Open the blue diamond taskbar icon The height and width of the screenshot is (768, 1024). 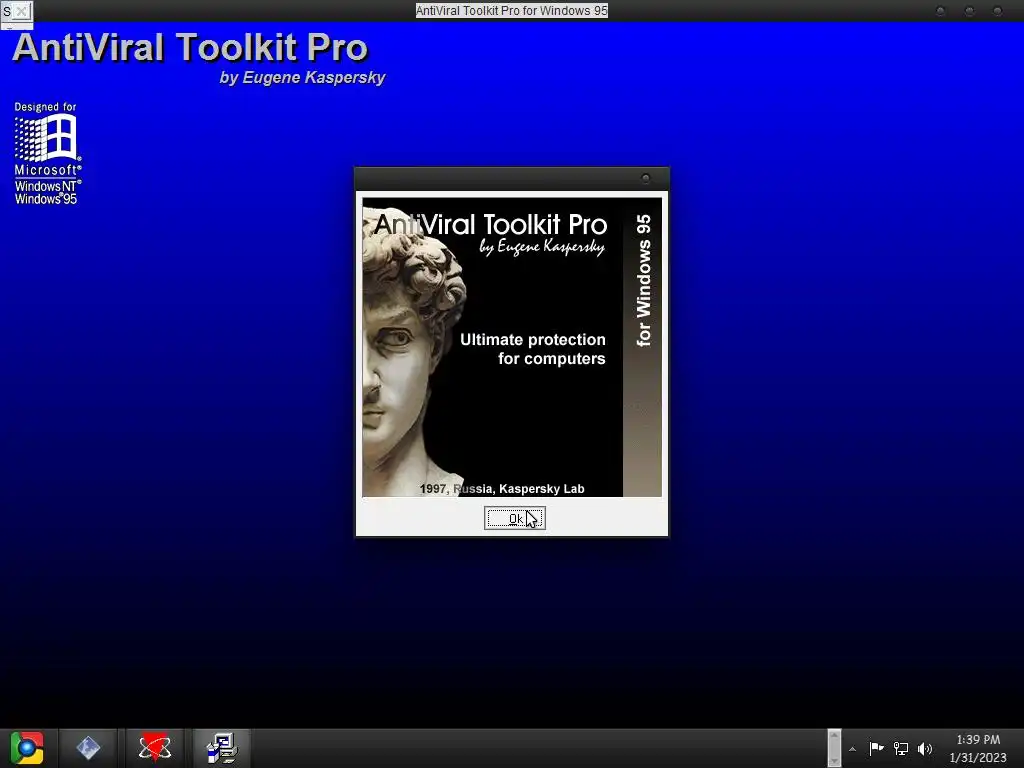(x=88, y=748)
